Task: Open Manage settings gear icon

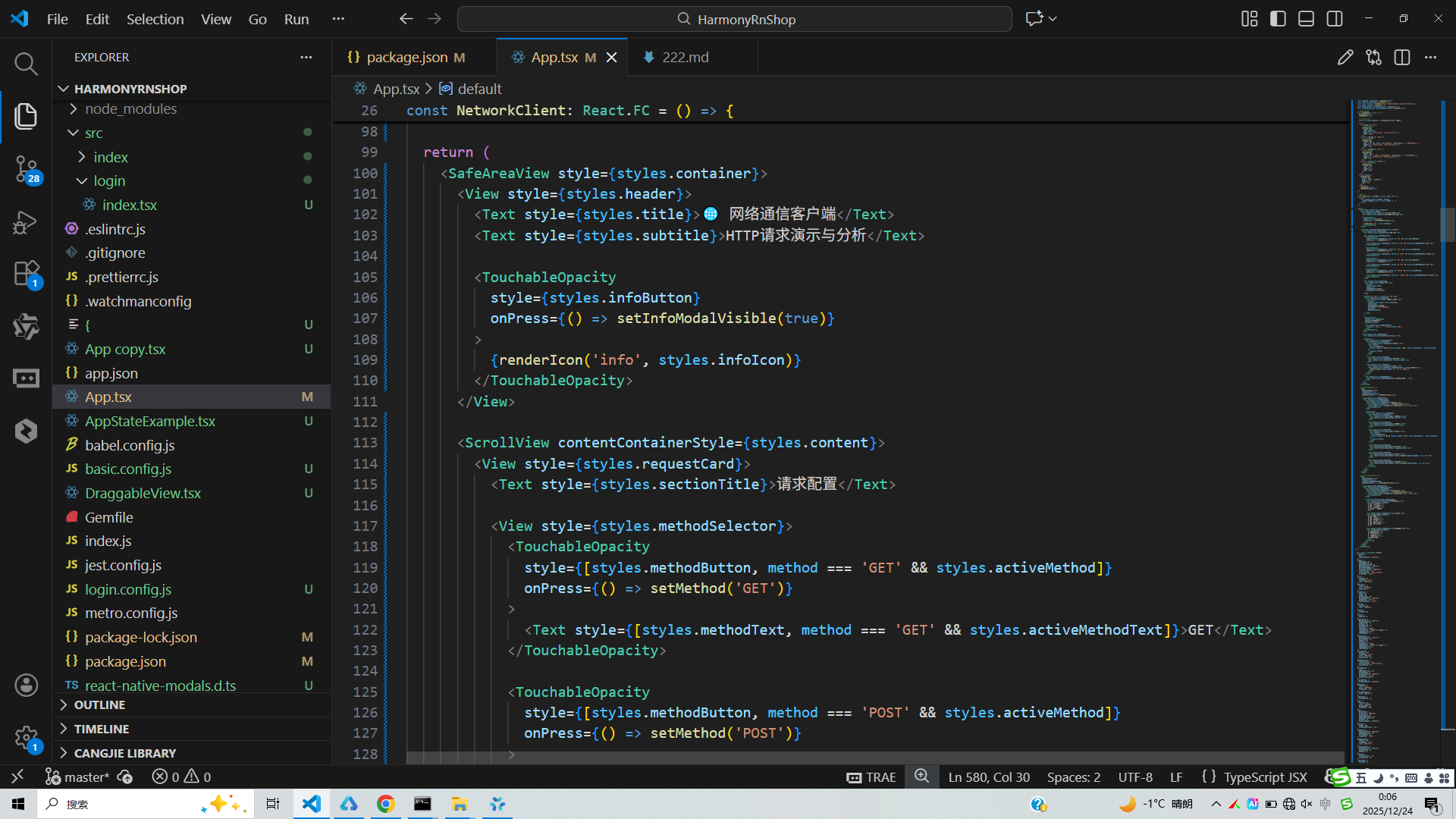Action: [x=26, y=737]
